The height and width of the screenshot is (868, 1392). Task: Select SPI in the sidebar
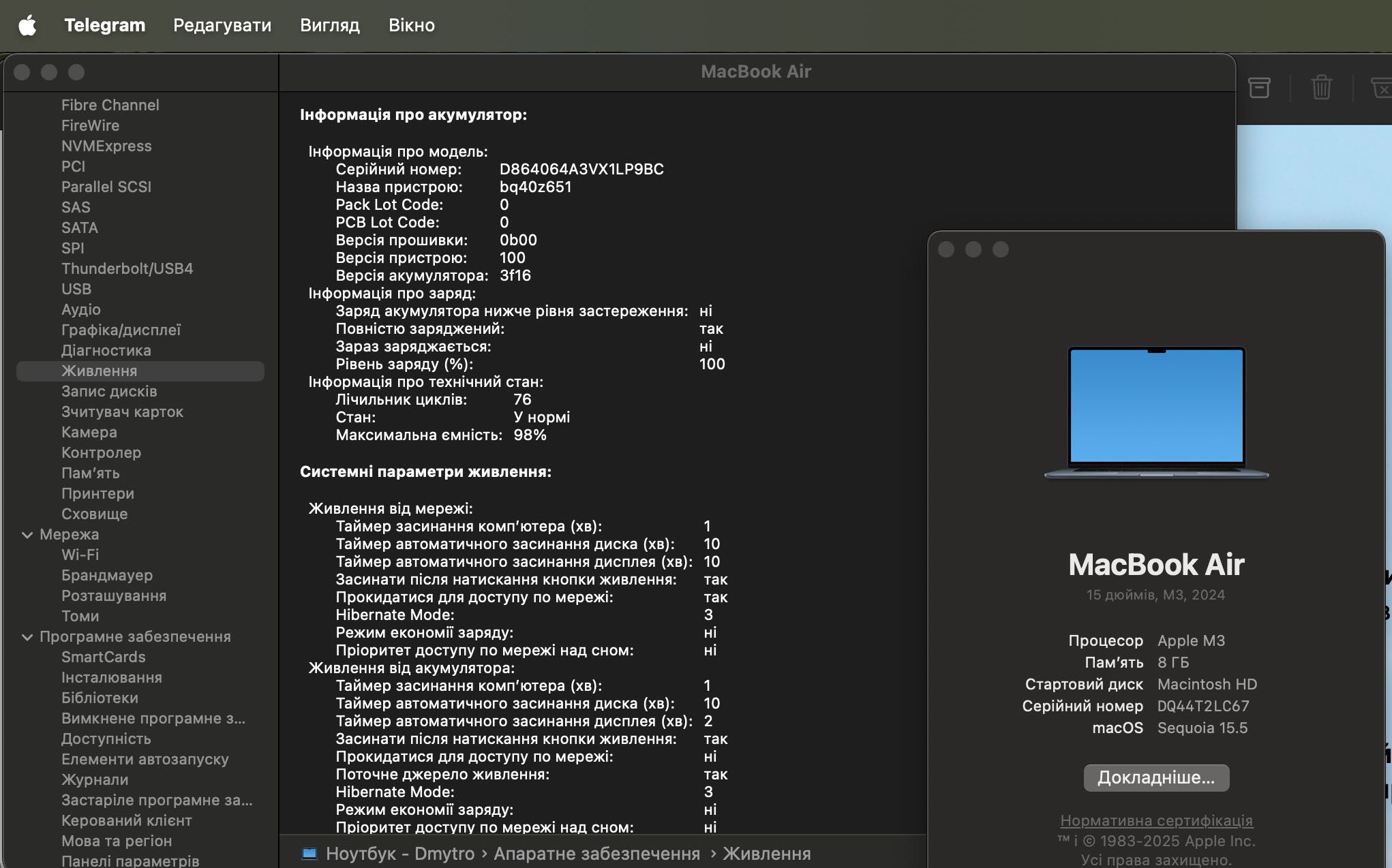click(73, 248)
